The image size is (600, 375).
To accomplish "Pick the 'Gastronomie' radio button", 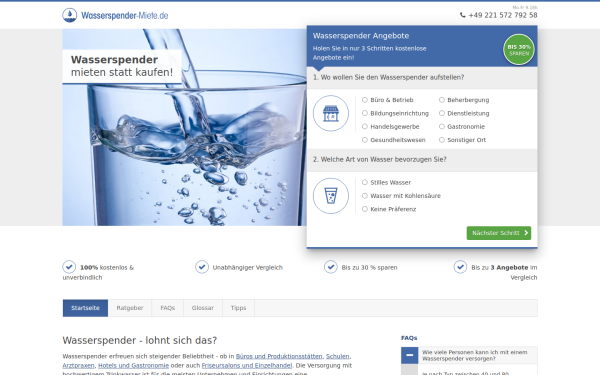I will [x=442, y=127].
